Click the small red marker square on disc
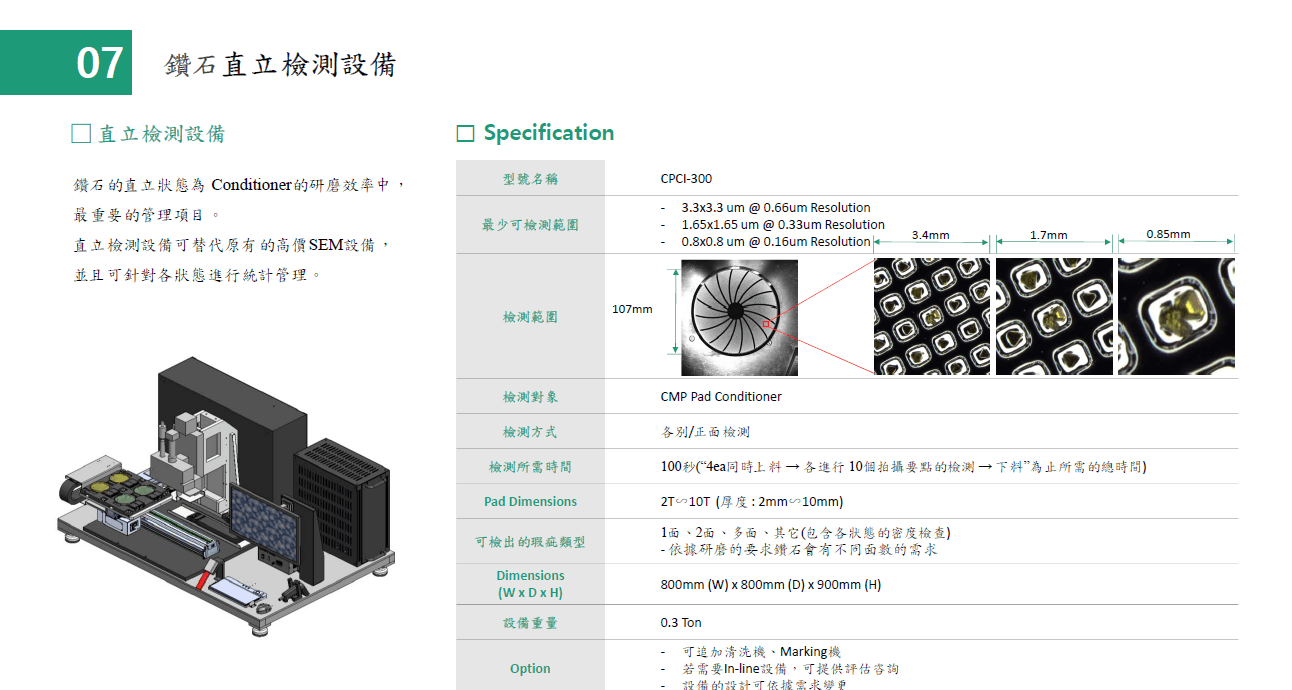1292x690 pixels. point(766,324)
